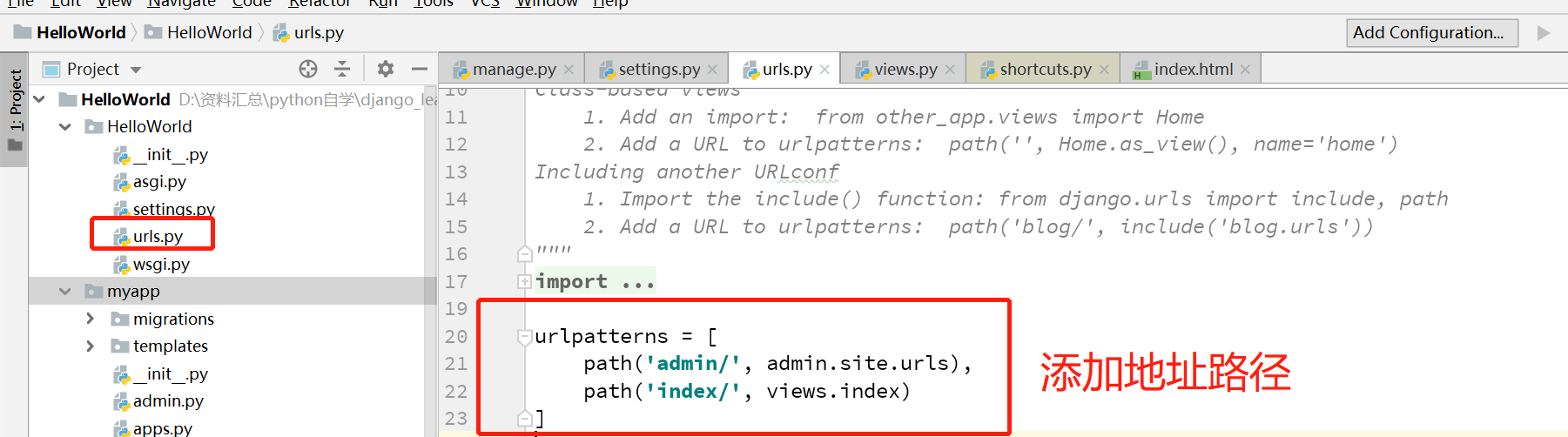
Task: Collapse the inner HelloWorld package folder
Action: click(65, 127)
